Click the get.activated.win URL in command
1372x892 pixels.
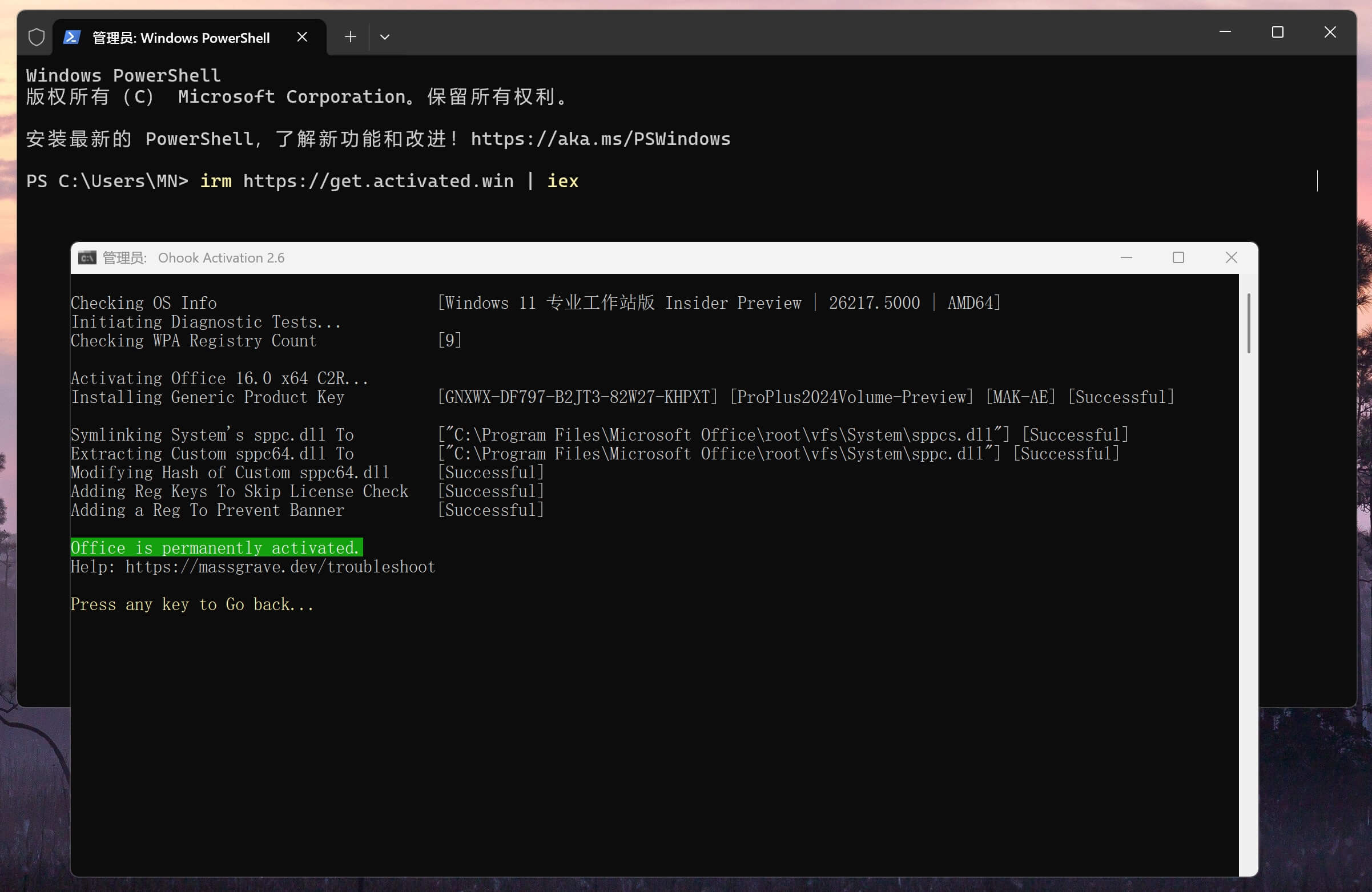(x=378, y=181)
